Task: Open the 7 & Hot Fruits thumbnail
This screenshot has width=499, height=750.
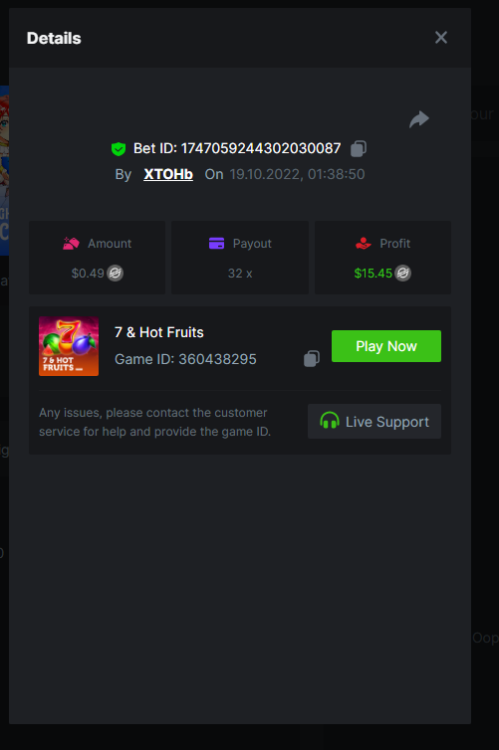Action: point(69,346)
